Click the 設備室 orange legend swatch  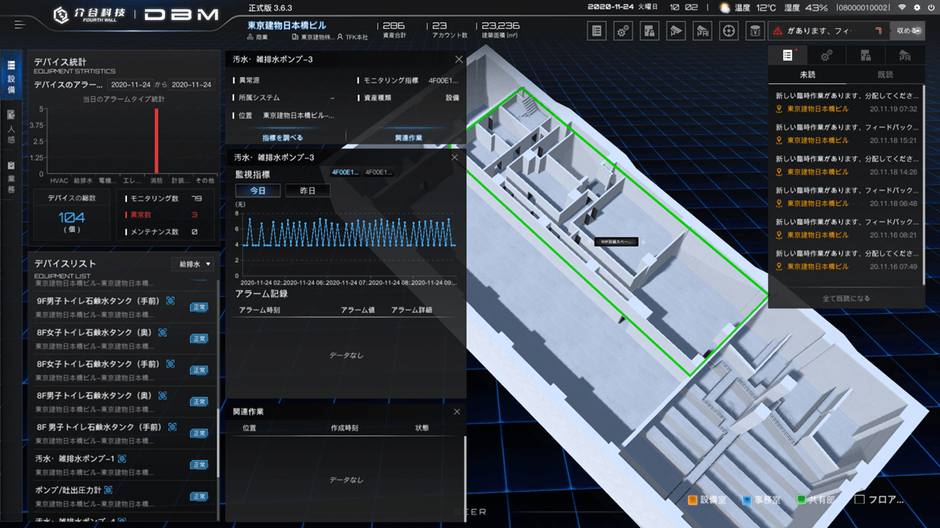pyautogui.click(x=691, y=499)
